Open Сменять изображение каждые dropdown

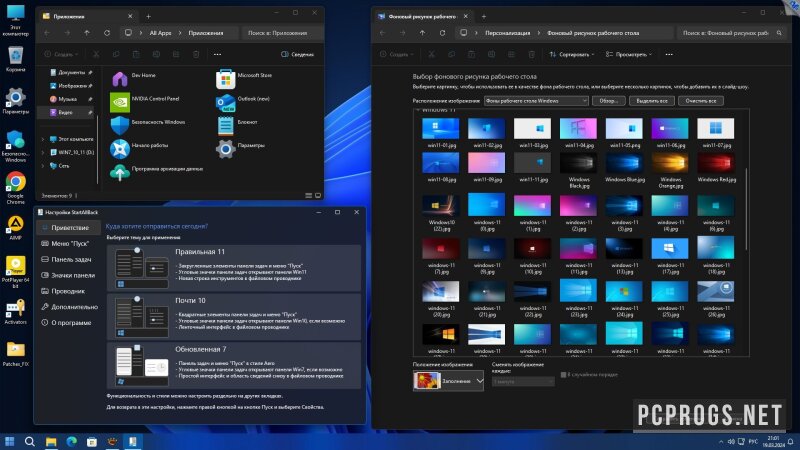tap(523, 382)
